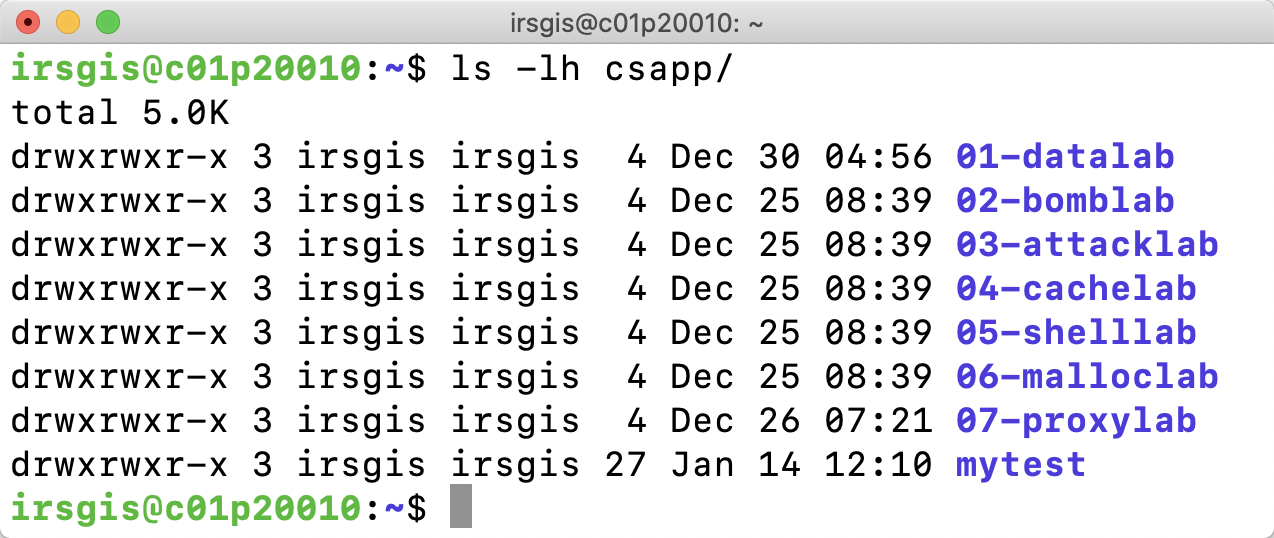The height and width of the screenshot is (538, 1274).
Task: Click the 06-malloclab directory name
Action: coord(1087,377)
